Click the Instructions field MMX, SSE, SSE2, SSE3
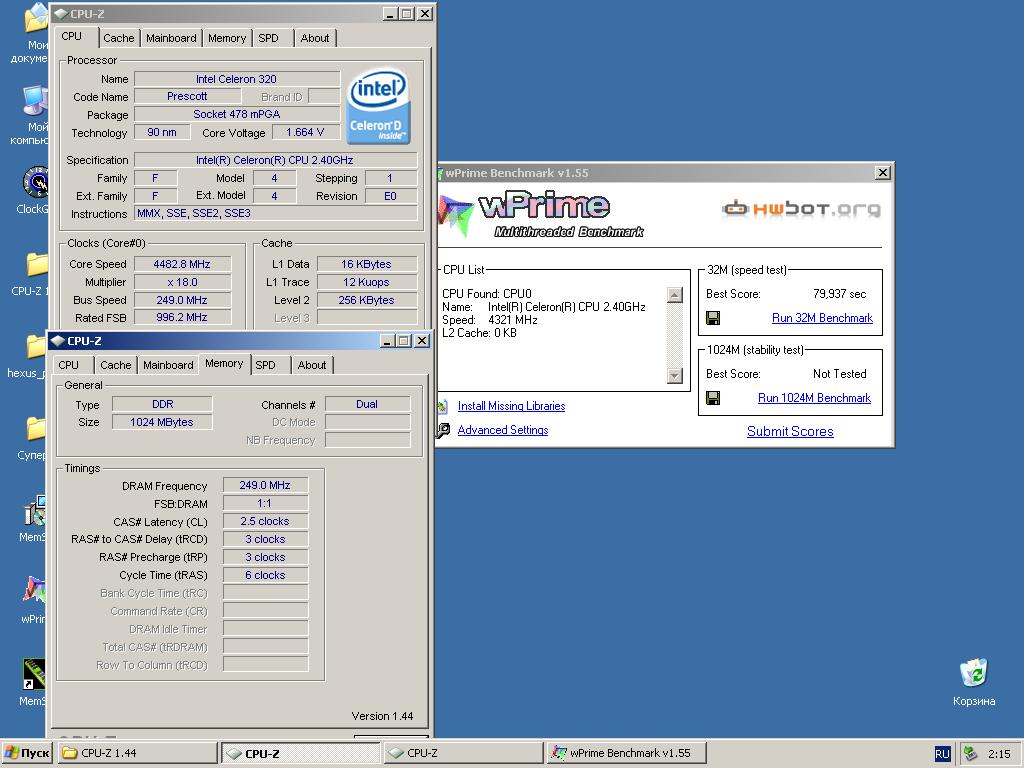Image resolution: width=1024 pixels, height=768 pixels. click(276, 214)
